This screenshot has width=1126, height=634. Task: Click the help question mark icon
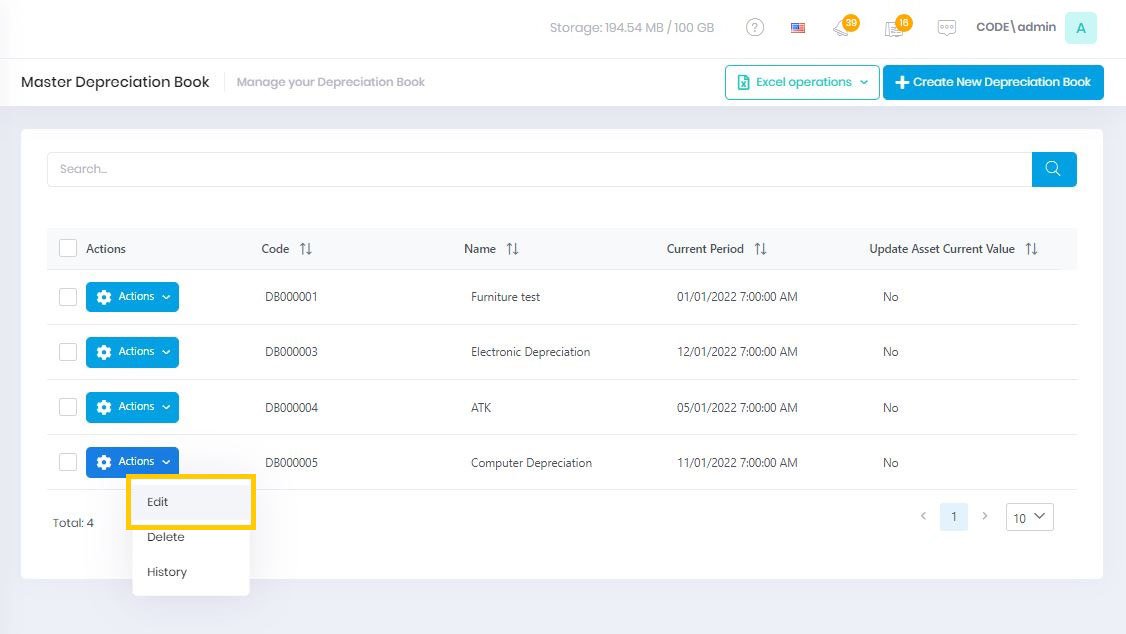coord(755,28)
